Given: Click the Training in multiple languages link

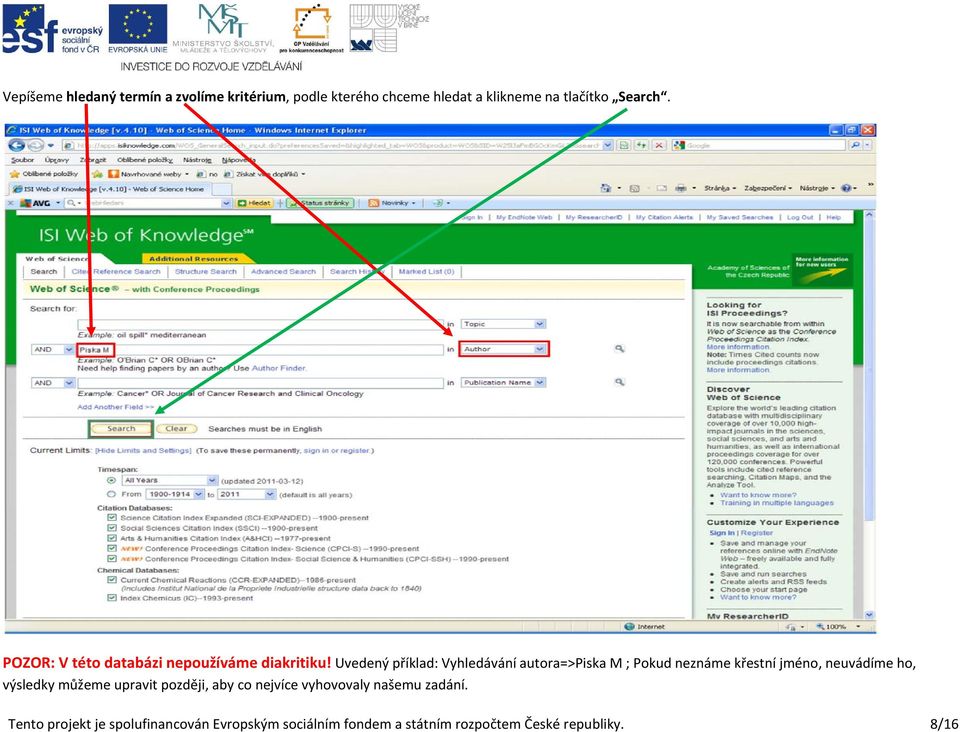Looking at the screenshot, I should (x=776, y=502).
